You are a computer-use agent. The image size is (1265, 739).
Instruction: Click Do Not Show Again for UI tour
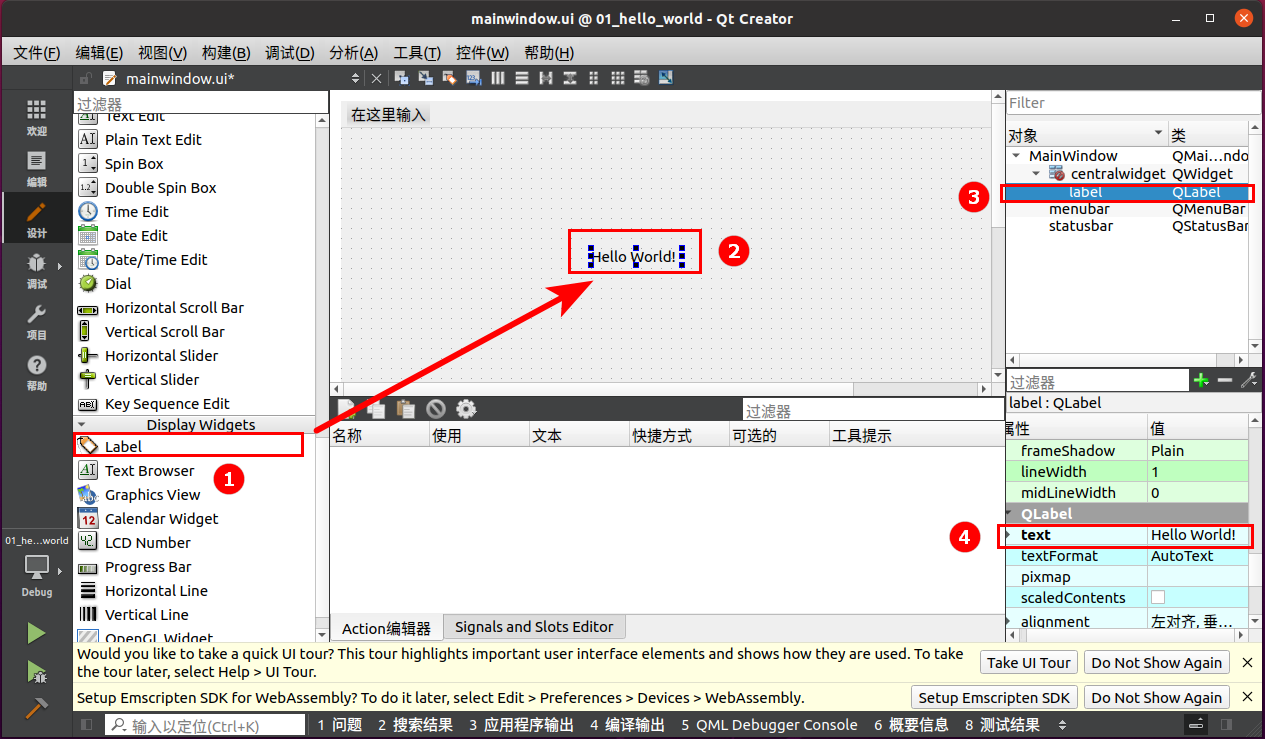[1156, 662]
